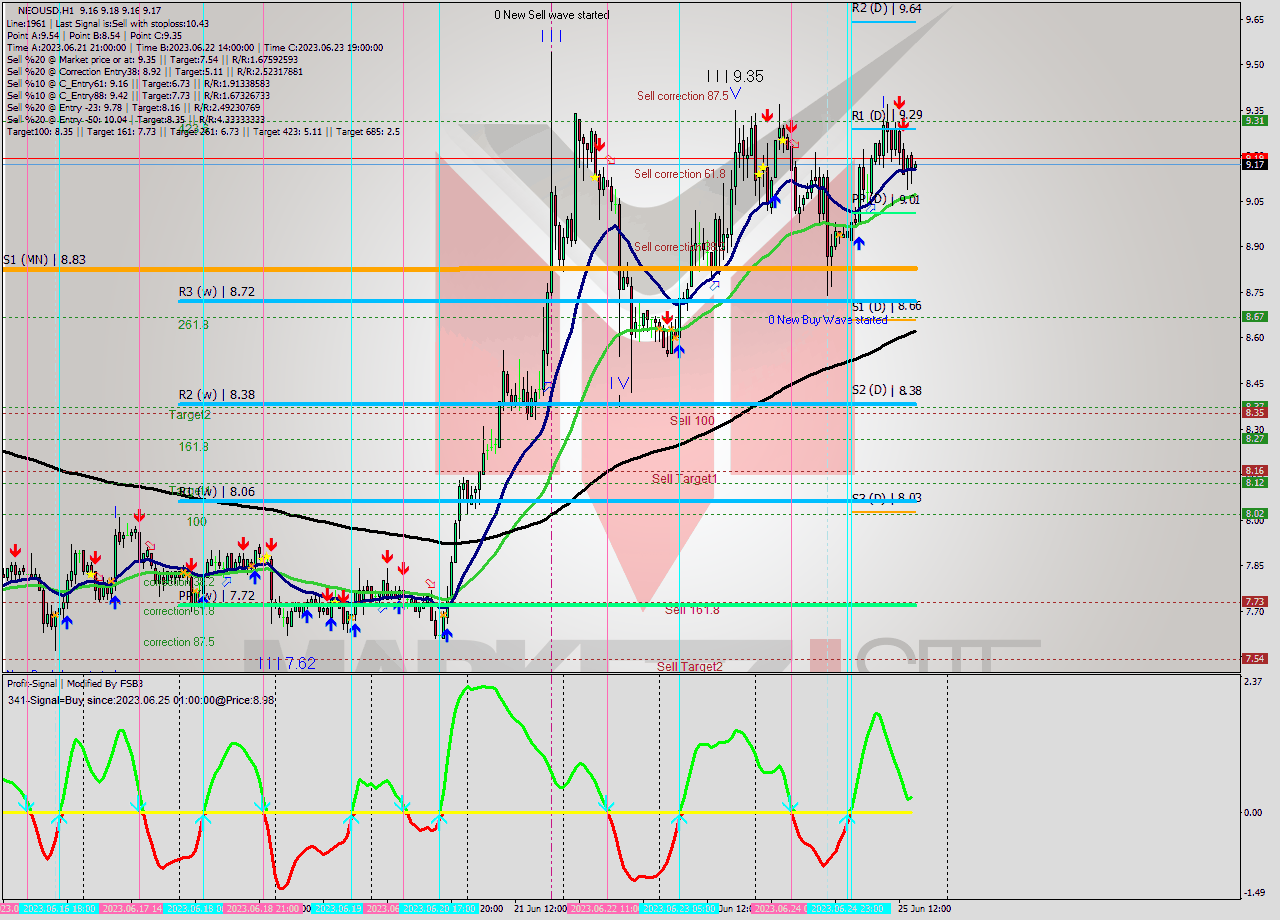Viewport: 1280px width, 920px height.
Task: Click the green '261.8' Fibonacci label
Action: tap(194, 325)
